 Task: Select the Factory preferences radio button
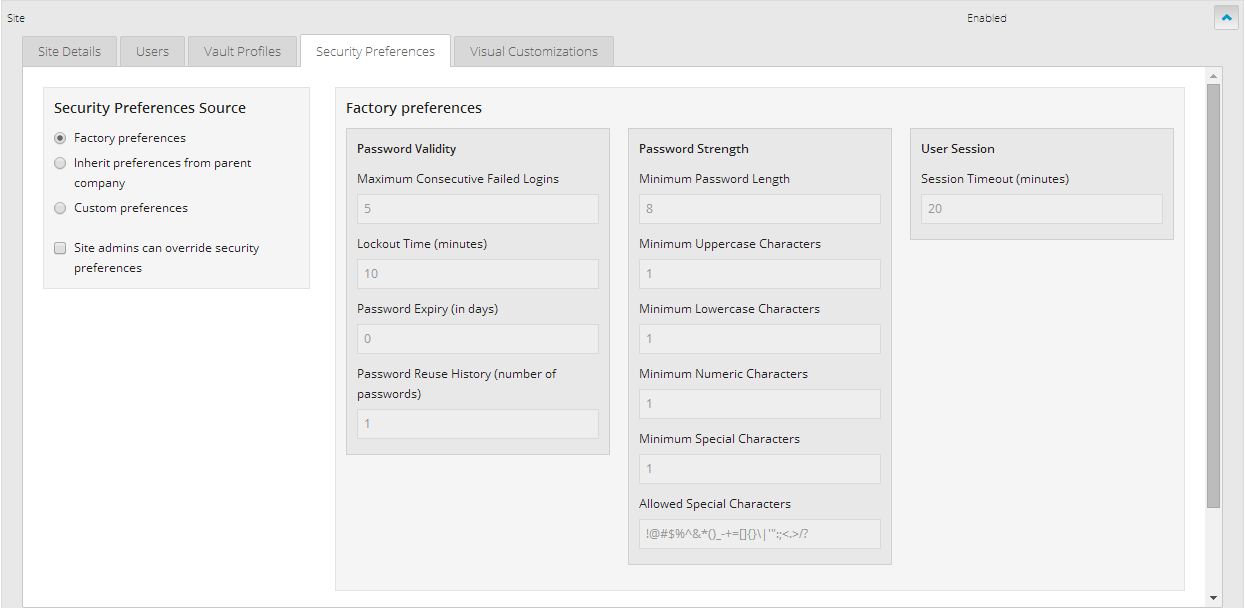click(x=60, y=138)
